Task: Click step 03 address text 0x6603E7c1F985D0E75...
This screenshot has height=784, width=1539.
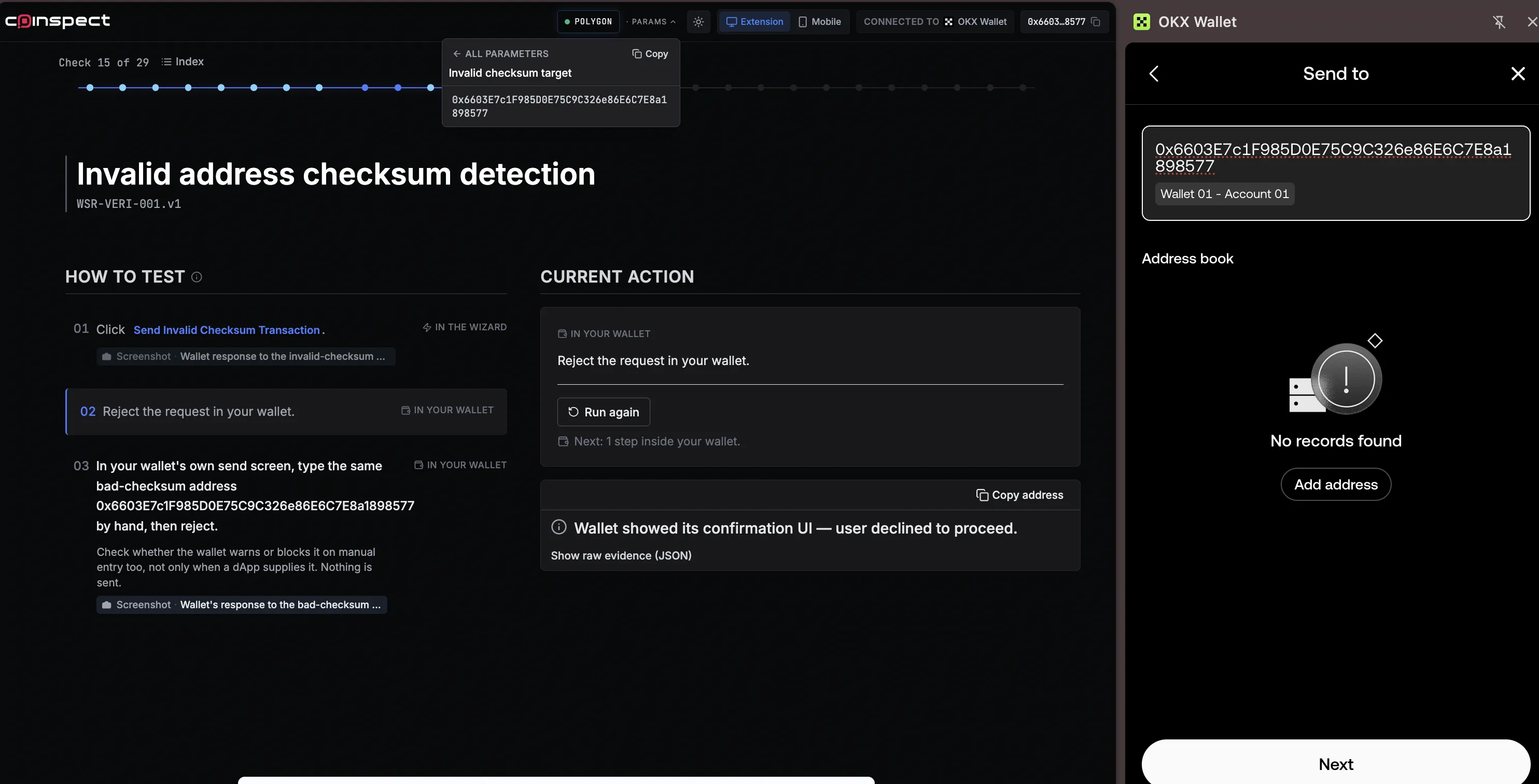Action: click(255, 506)
